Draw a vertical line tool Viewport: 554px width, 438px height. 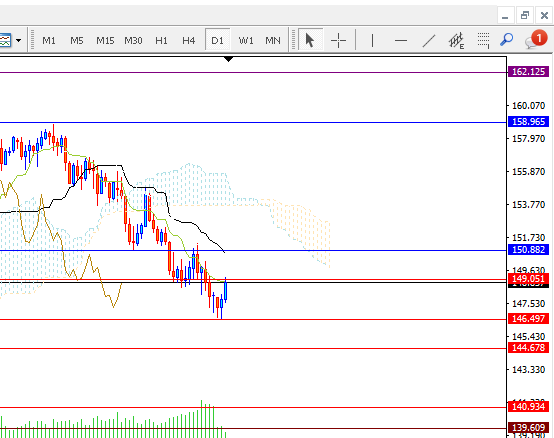click(x=372, y=40)
